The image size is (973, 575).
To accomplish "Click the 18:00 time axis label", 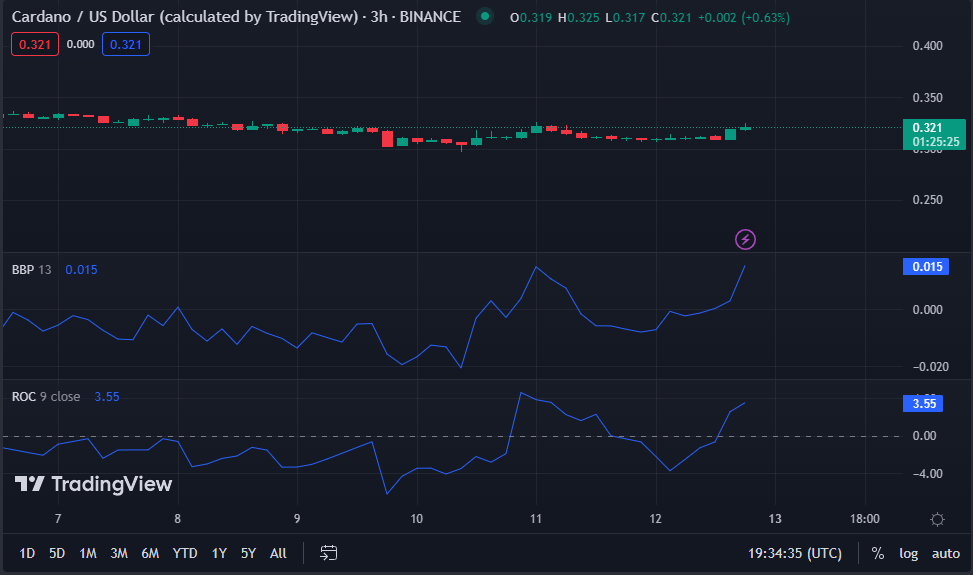I will (864, 519).
